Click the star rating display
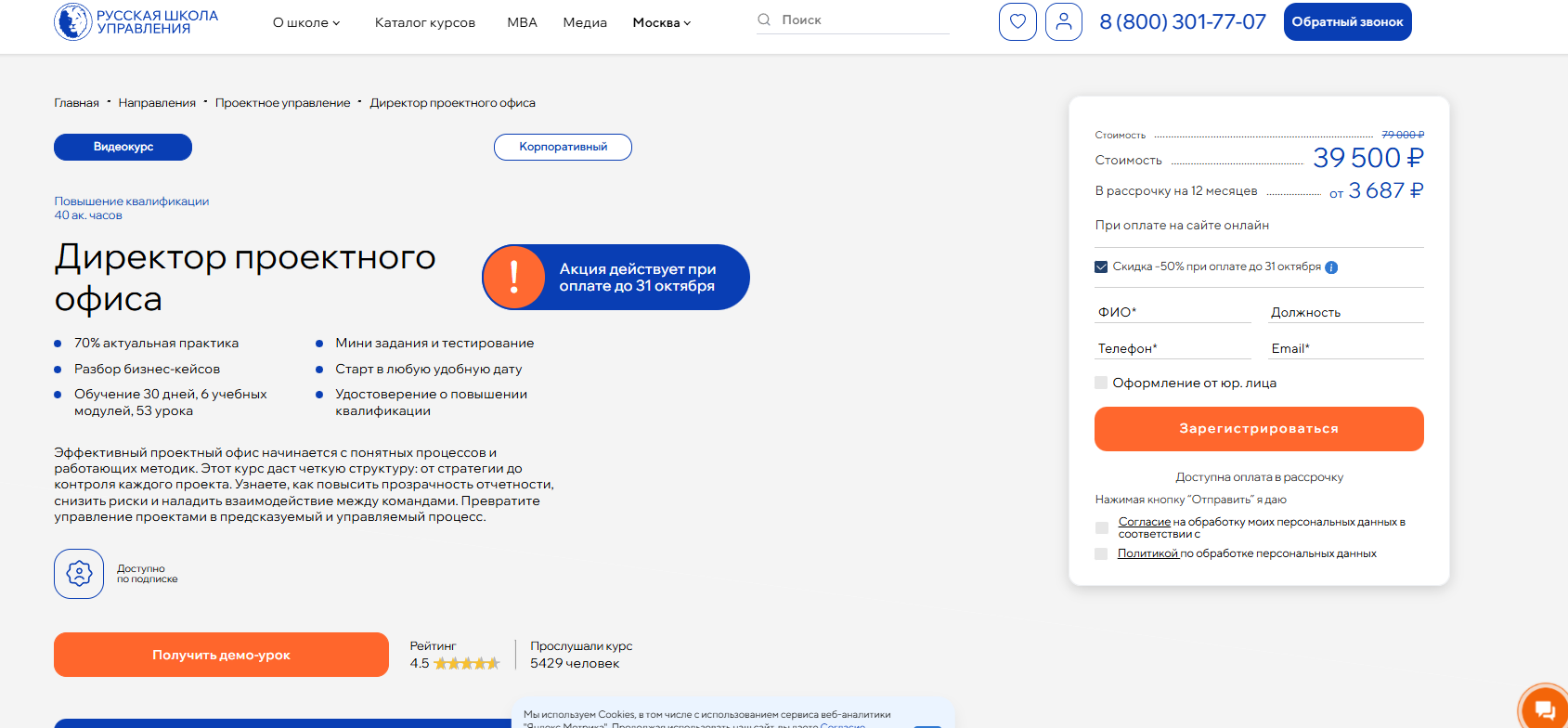Image resolution: width=1568 pixels, height=728 pixels. coord(466,663)
